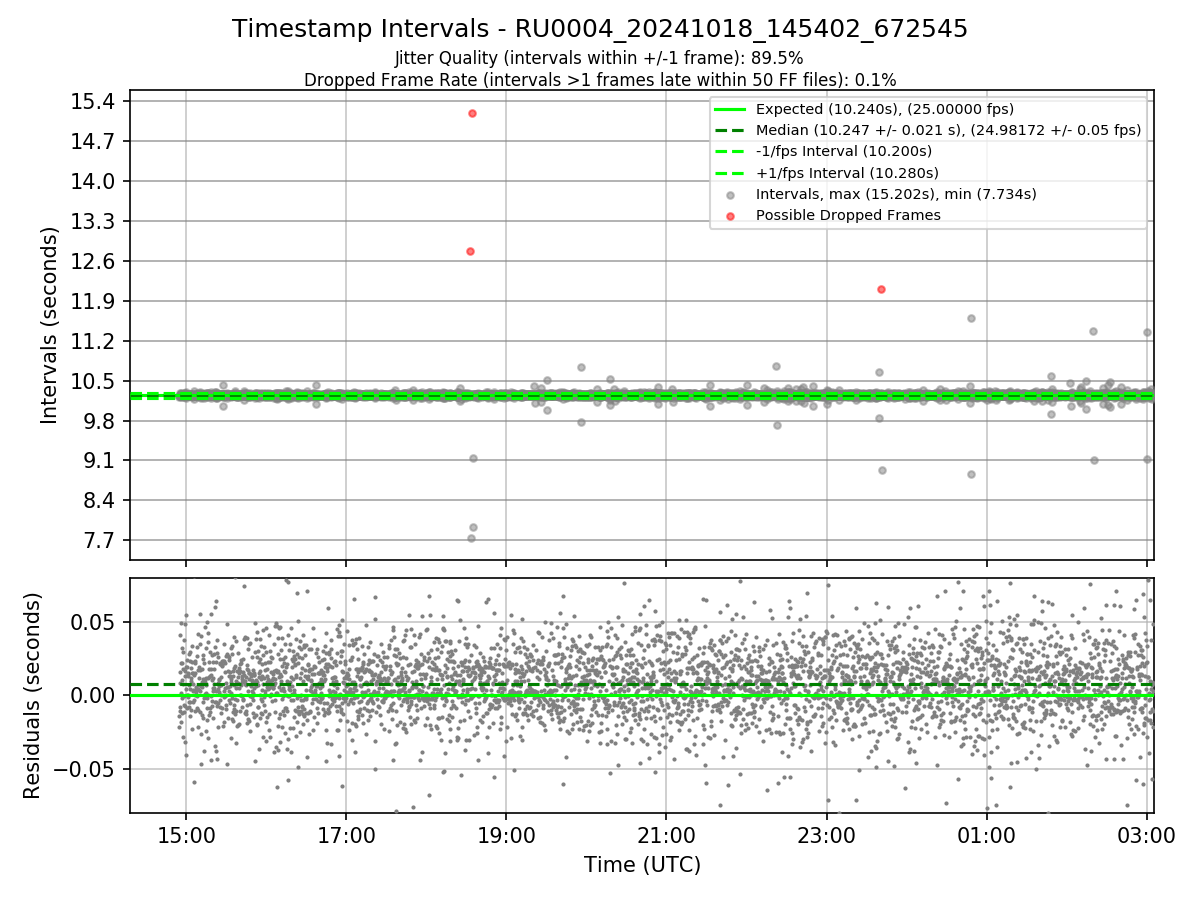This screenshot has width=1200, height=900.
Task: Select the "Jitter Quality" 89.5% subtitle line
Action: point(600,59)
